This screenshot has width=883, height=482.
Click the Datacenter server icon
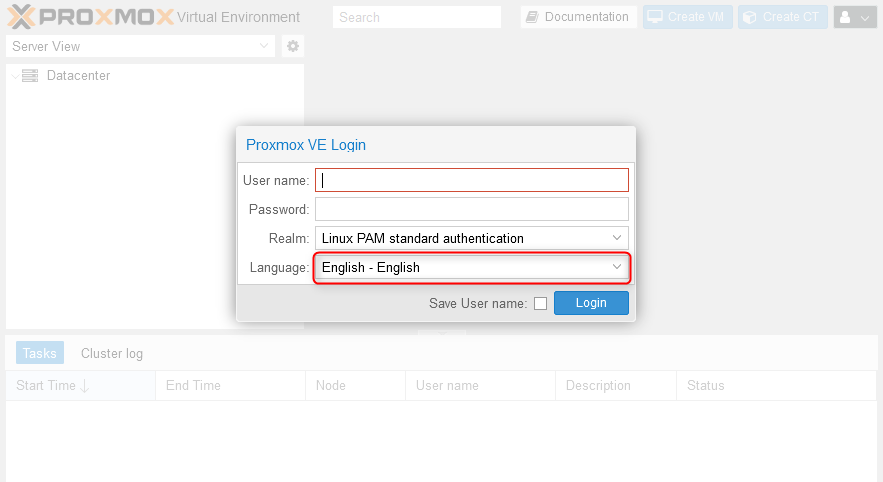click(30, 76)
